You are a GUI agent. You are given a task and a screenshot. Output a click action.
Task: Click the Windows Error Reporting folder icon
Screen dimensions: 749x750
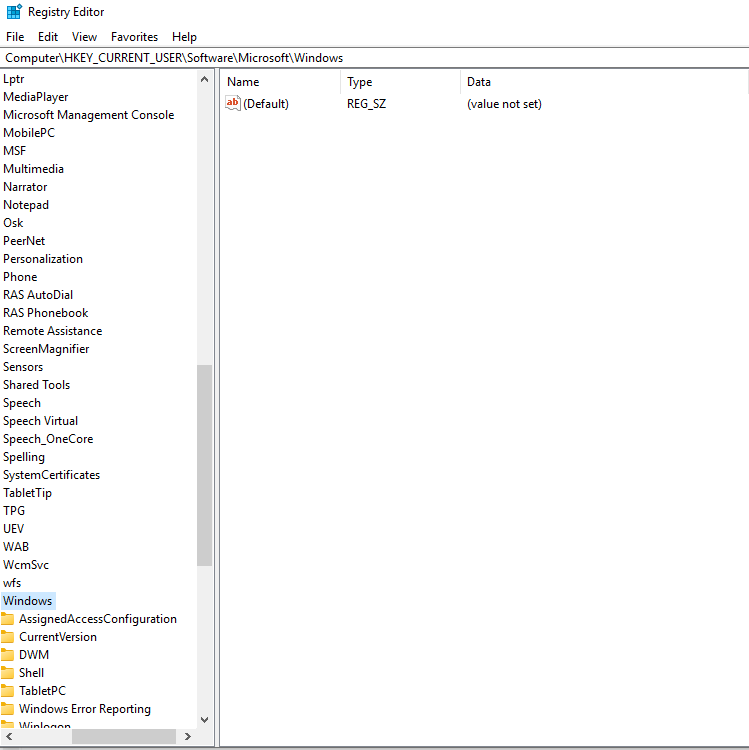pos(7,709)
